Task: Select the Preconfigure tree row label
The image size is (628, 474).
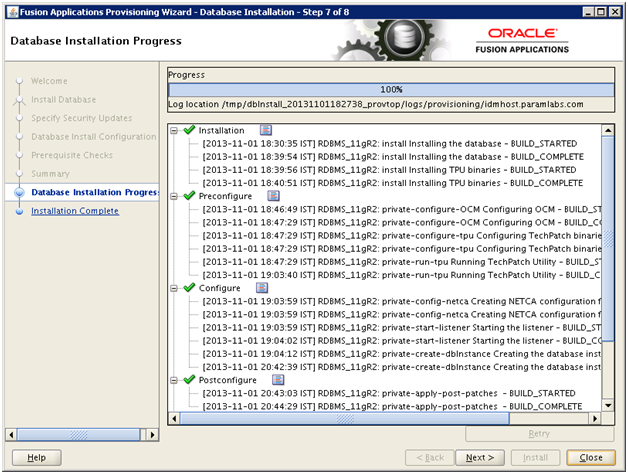Action: (225, 196)
